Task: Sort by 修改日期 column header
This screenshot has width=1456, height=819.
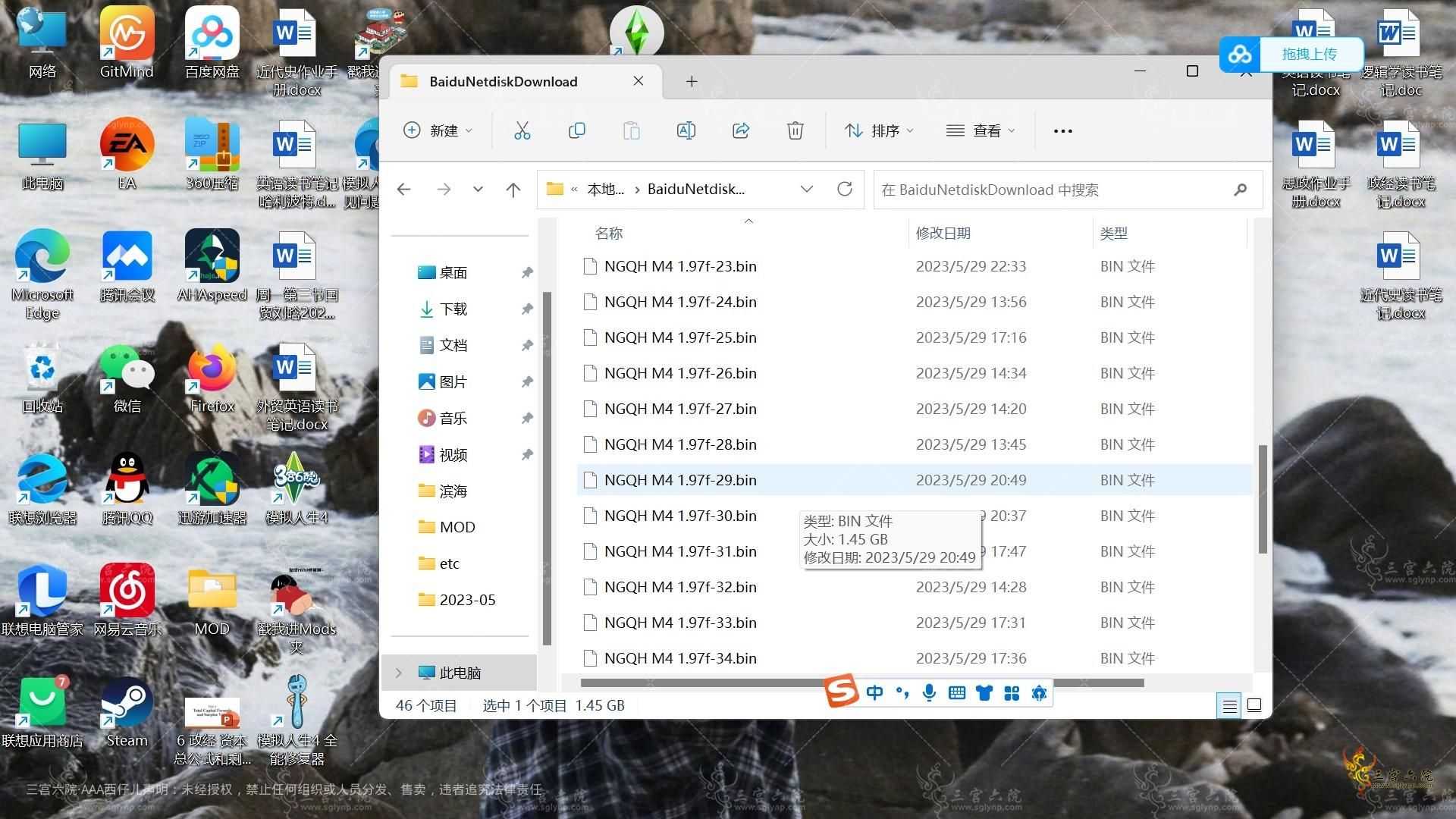Action: coord(943,233)
